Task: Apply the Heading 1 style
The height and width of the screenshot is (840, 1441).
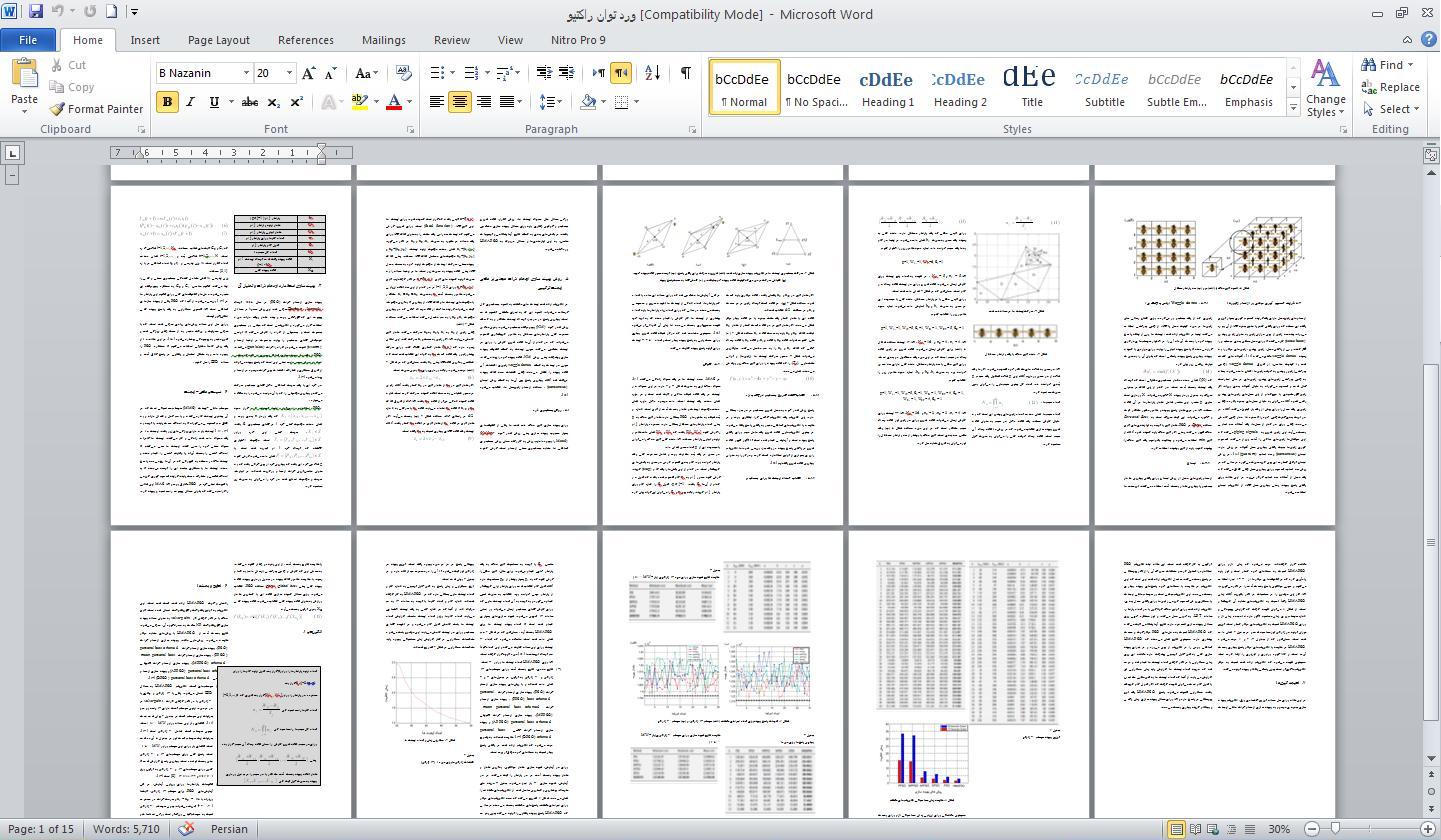Action: (887, 87)
